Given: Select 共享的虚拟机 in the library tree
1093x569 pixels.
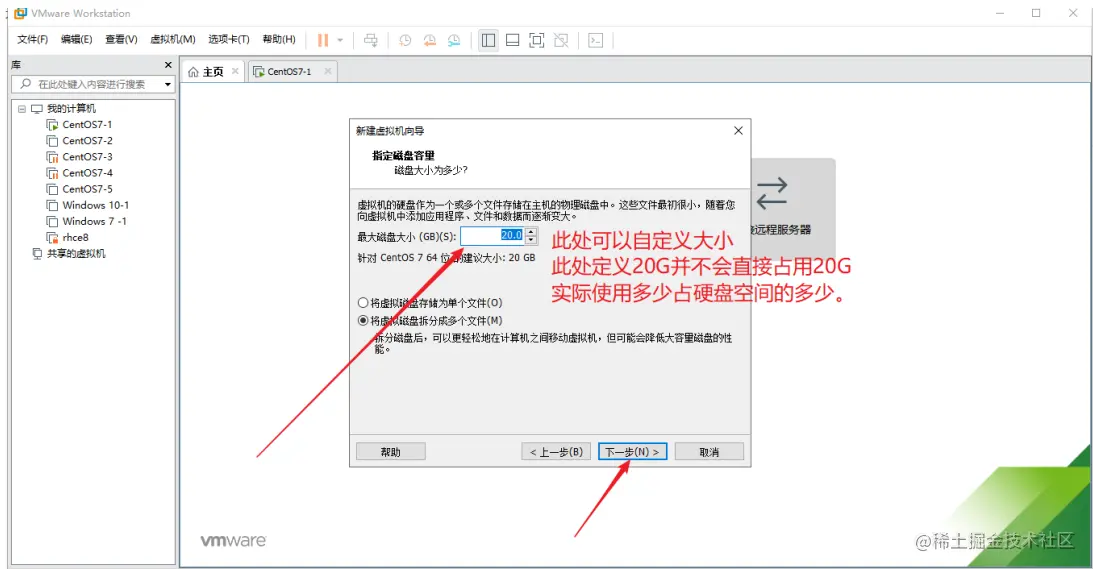Looking at the screenshot, I should click(x=75, y=254).
